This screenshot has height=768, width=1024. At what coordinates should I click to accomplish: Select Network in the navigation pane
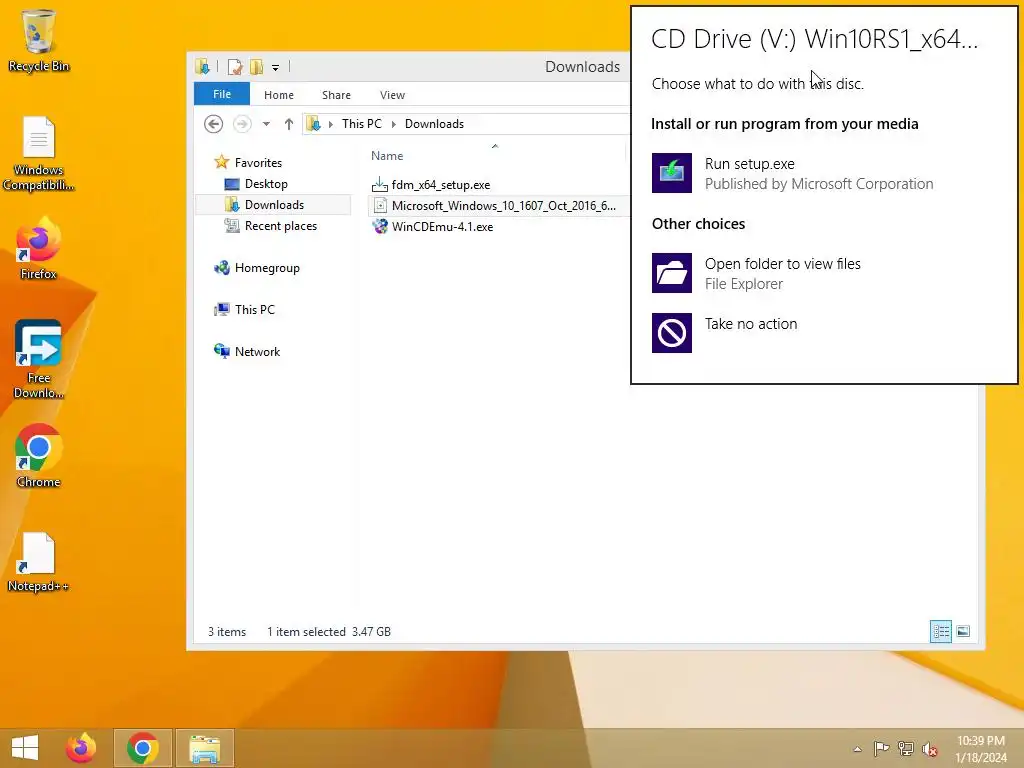click(x=257, y=351)
